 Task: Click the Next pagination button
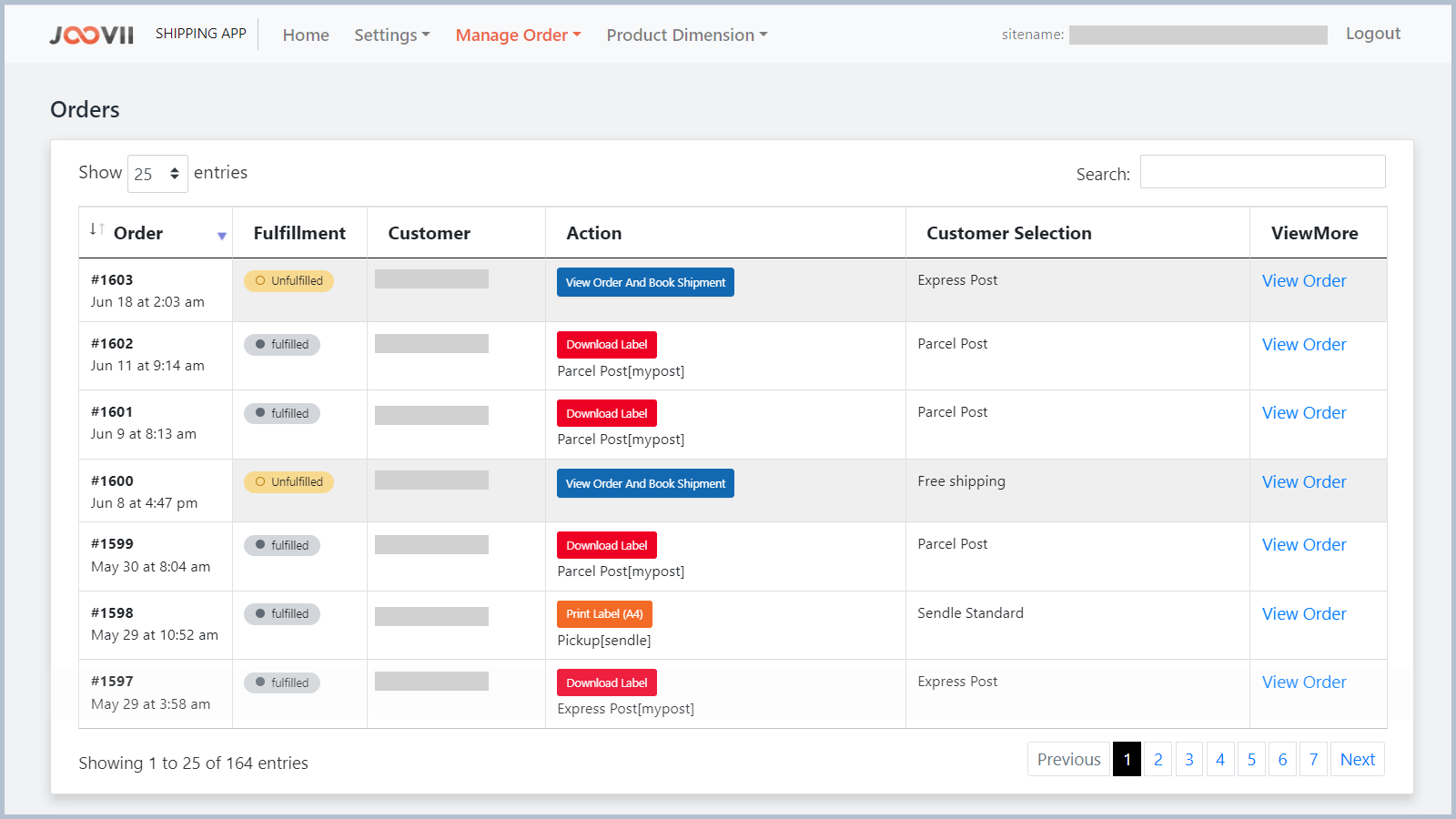pos(1357,759)
